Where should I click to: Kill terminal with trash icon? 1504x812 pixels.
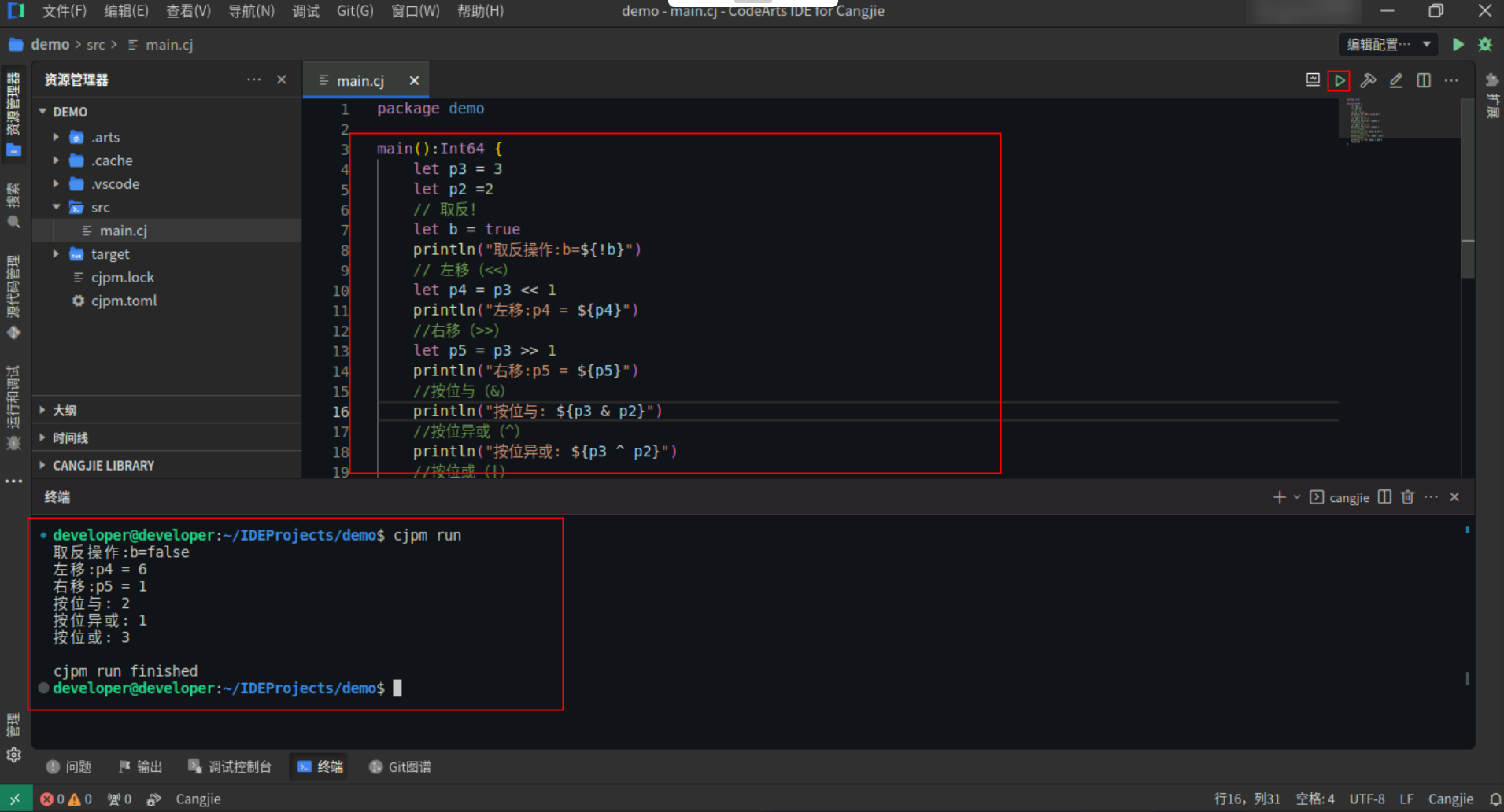point(1407,497)
